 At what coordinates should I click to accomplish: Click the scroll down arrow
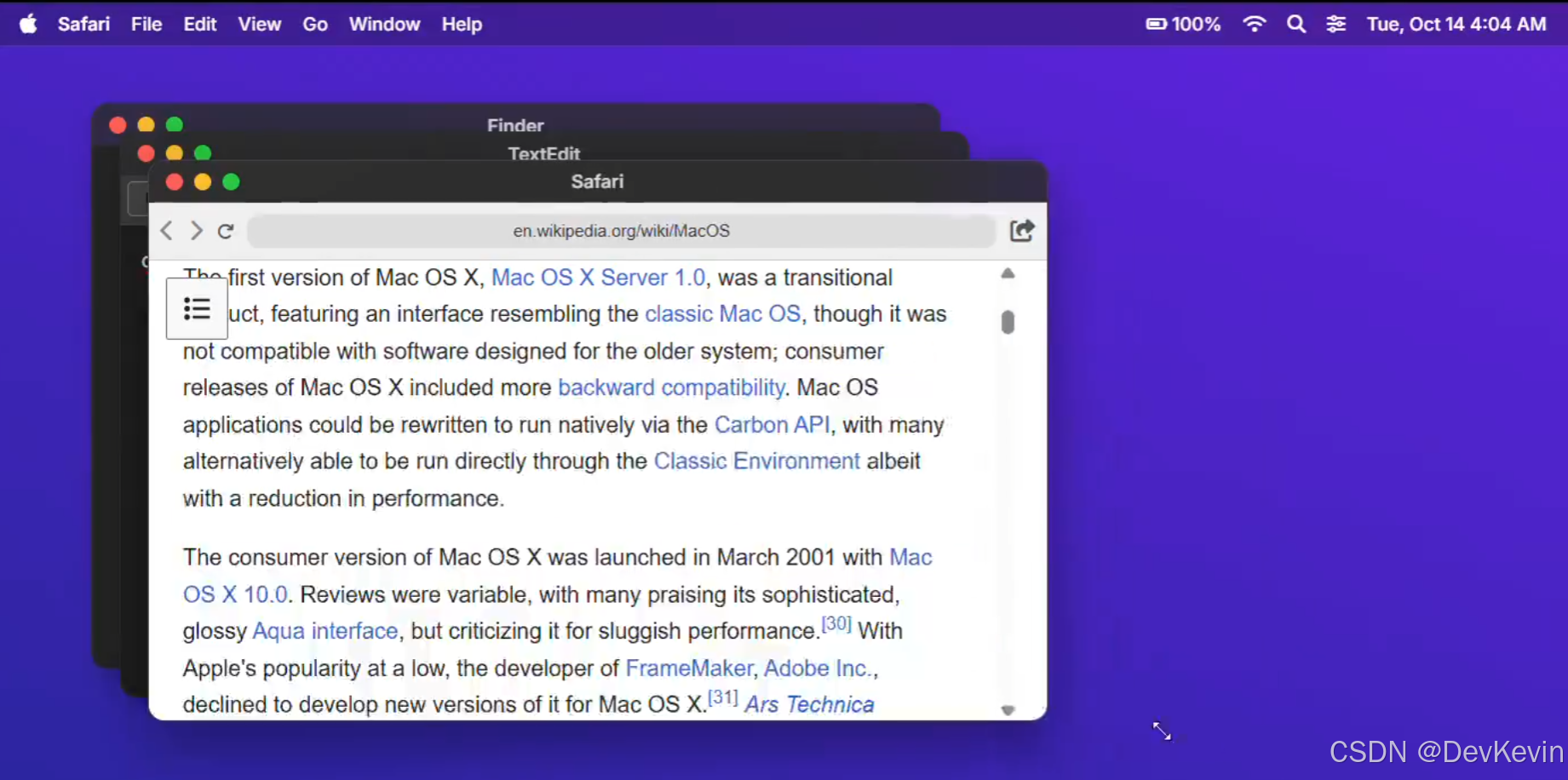click(1008, 709)
